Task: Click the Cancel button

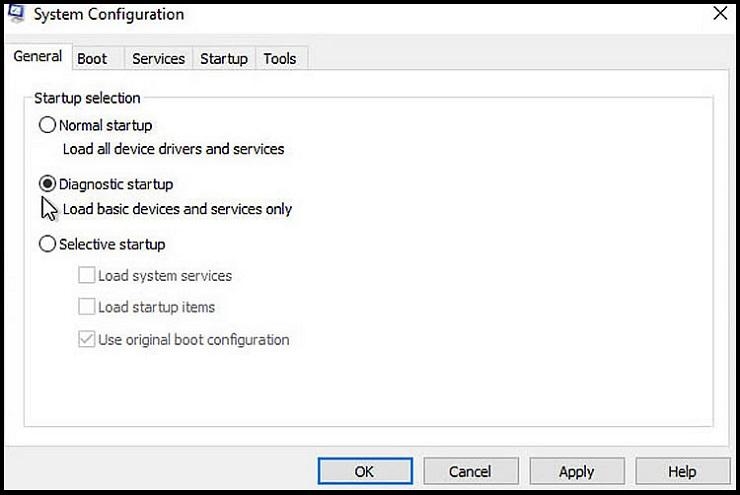Action: [471, 471]
